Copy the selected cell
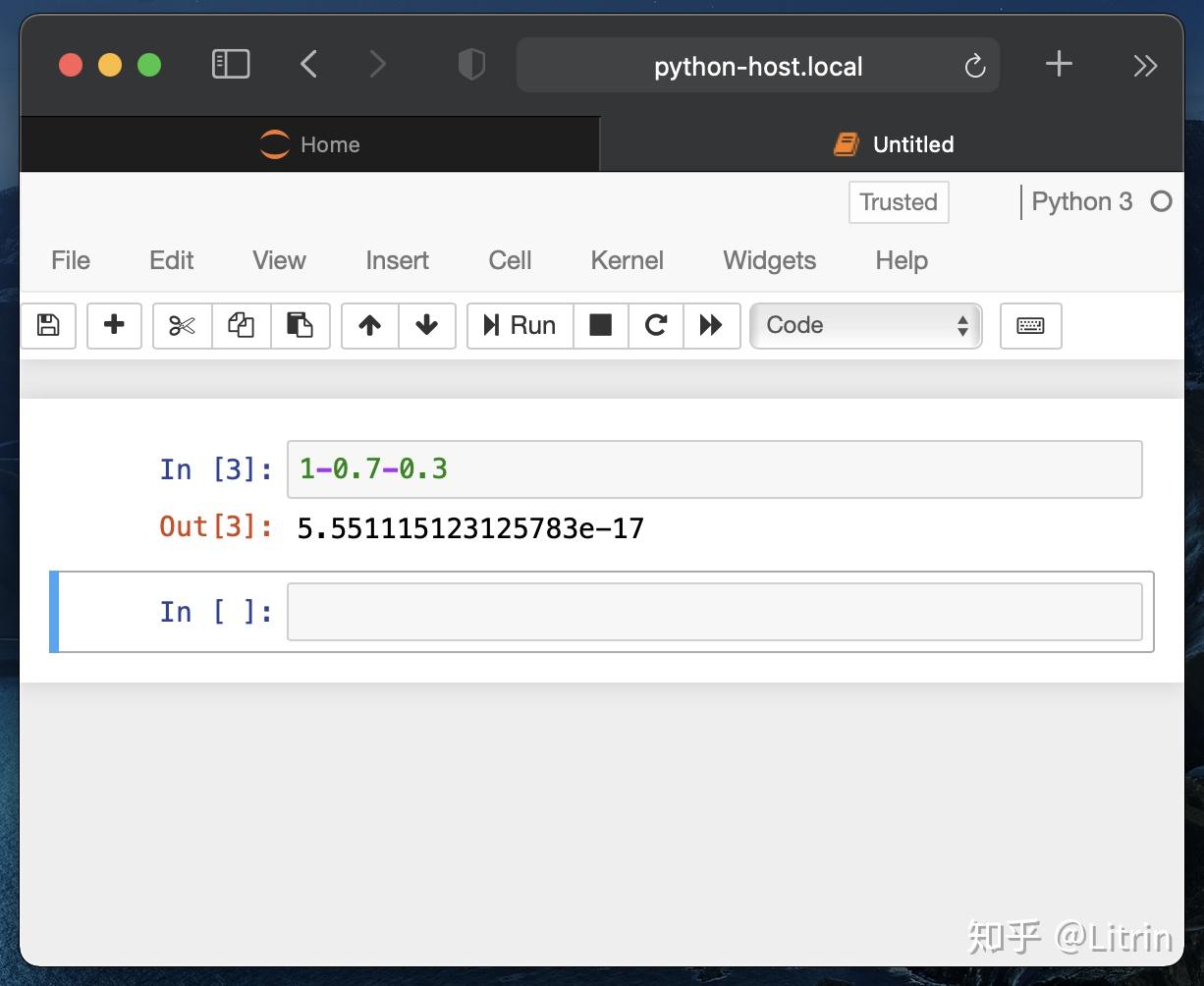Image resolution: width=1204 pixels, height=986 pixels. coord(241,325)
